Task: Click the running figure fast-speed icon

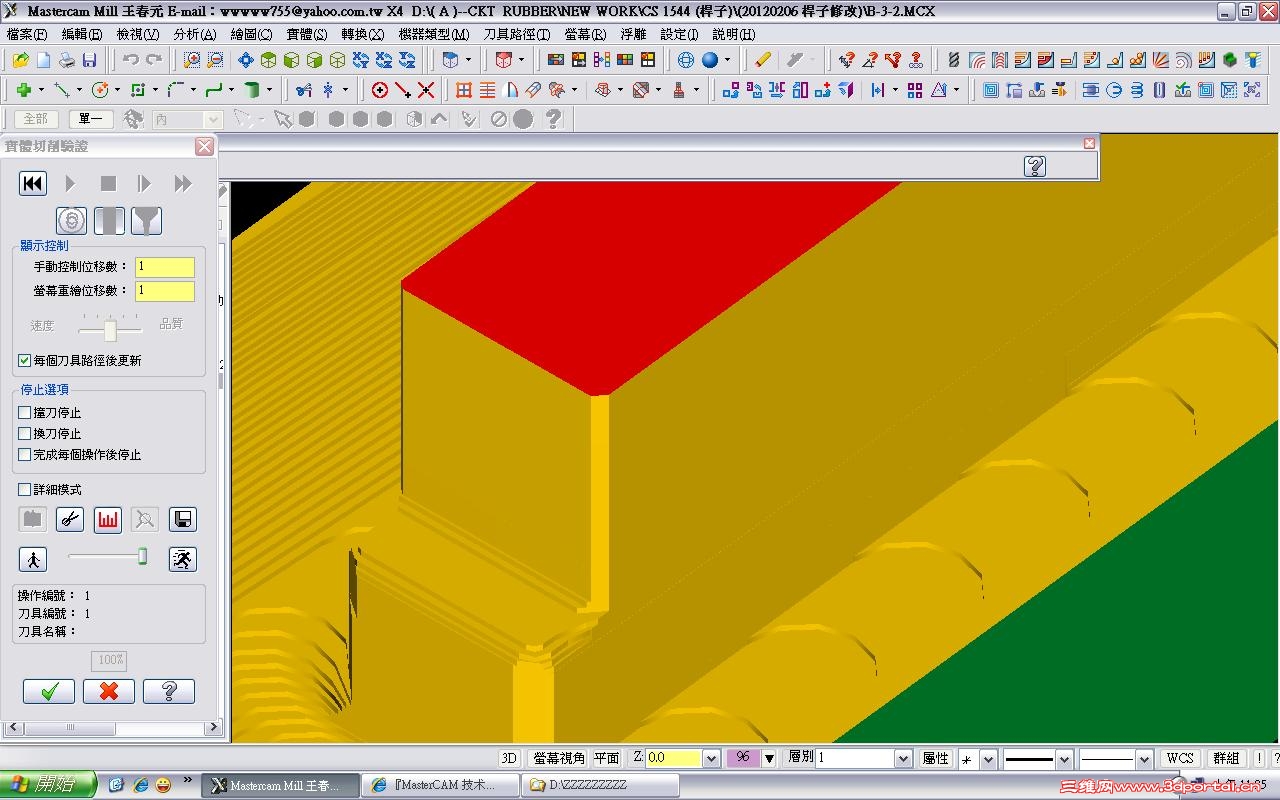Action: (182, 559)
